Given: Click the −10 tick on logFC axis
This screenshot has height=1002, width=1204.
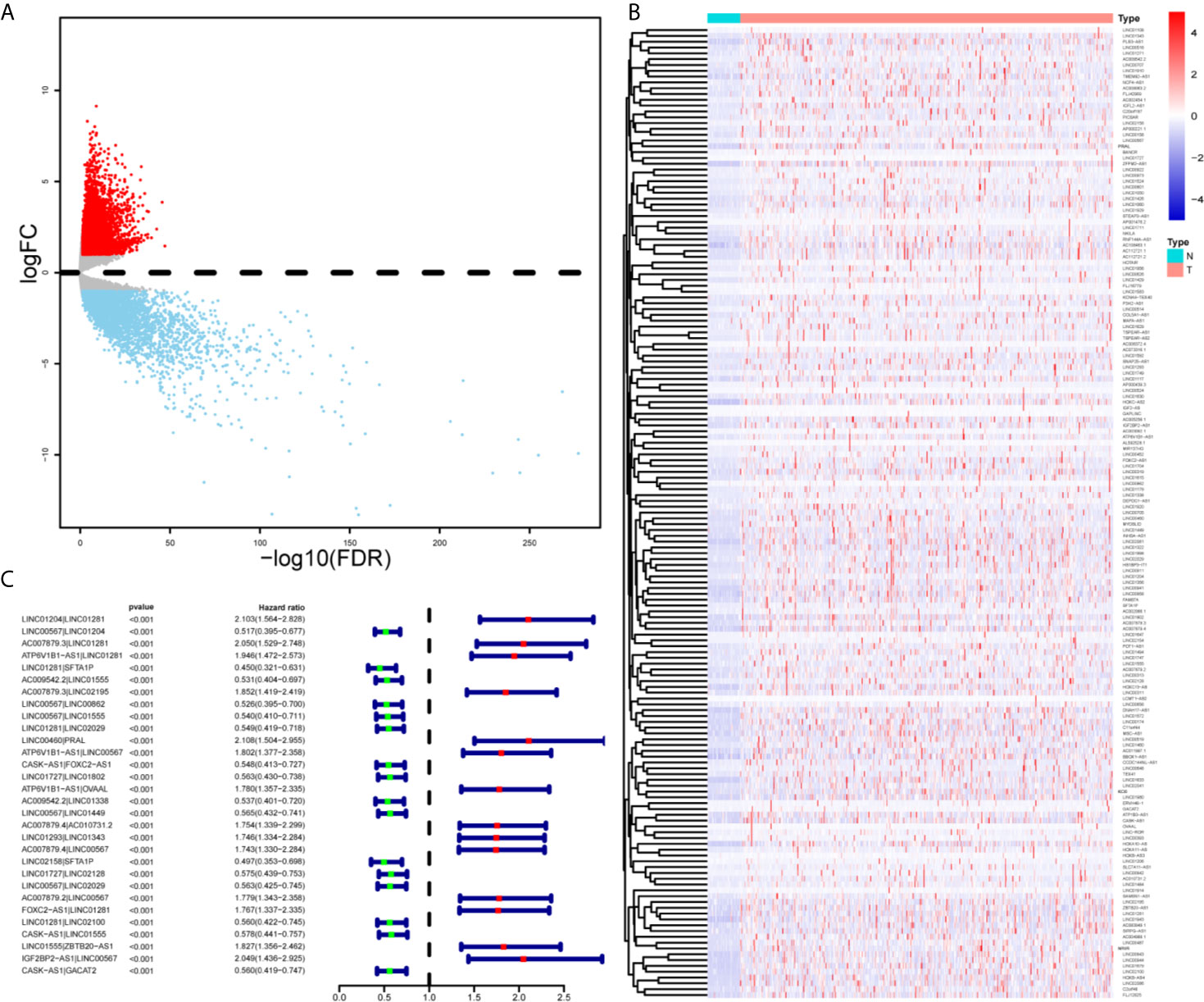Looking at the screenshot, I should tap(47, 453).
